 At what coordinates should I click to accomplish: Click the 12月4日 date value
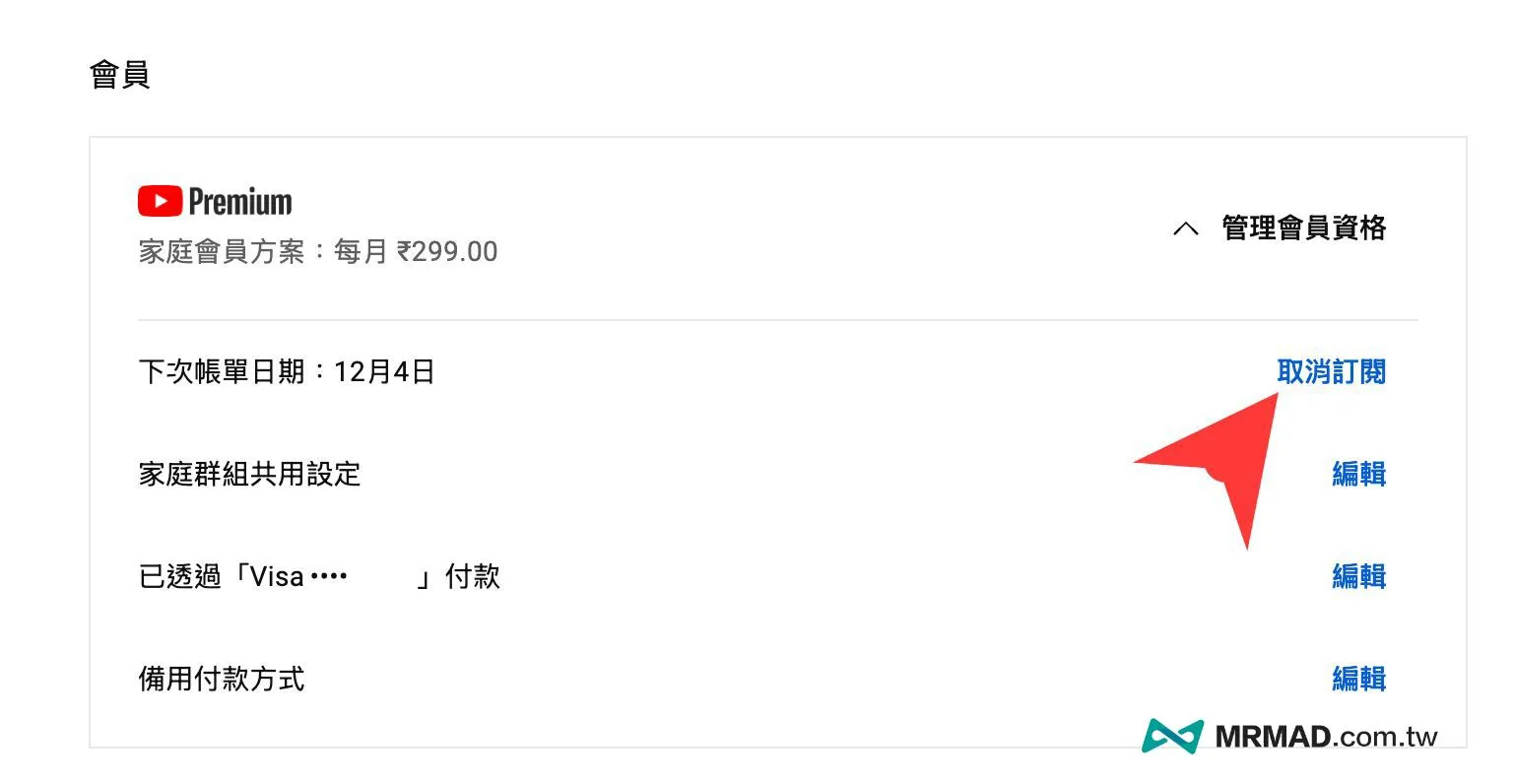point(384,372)
